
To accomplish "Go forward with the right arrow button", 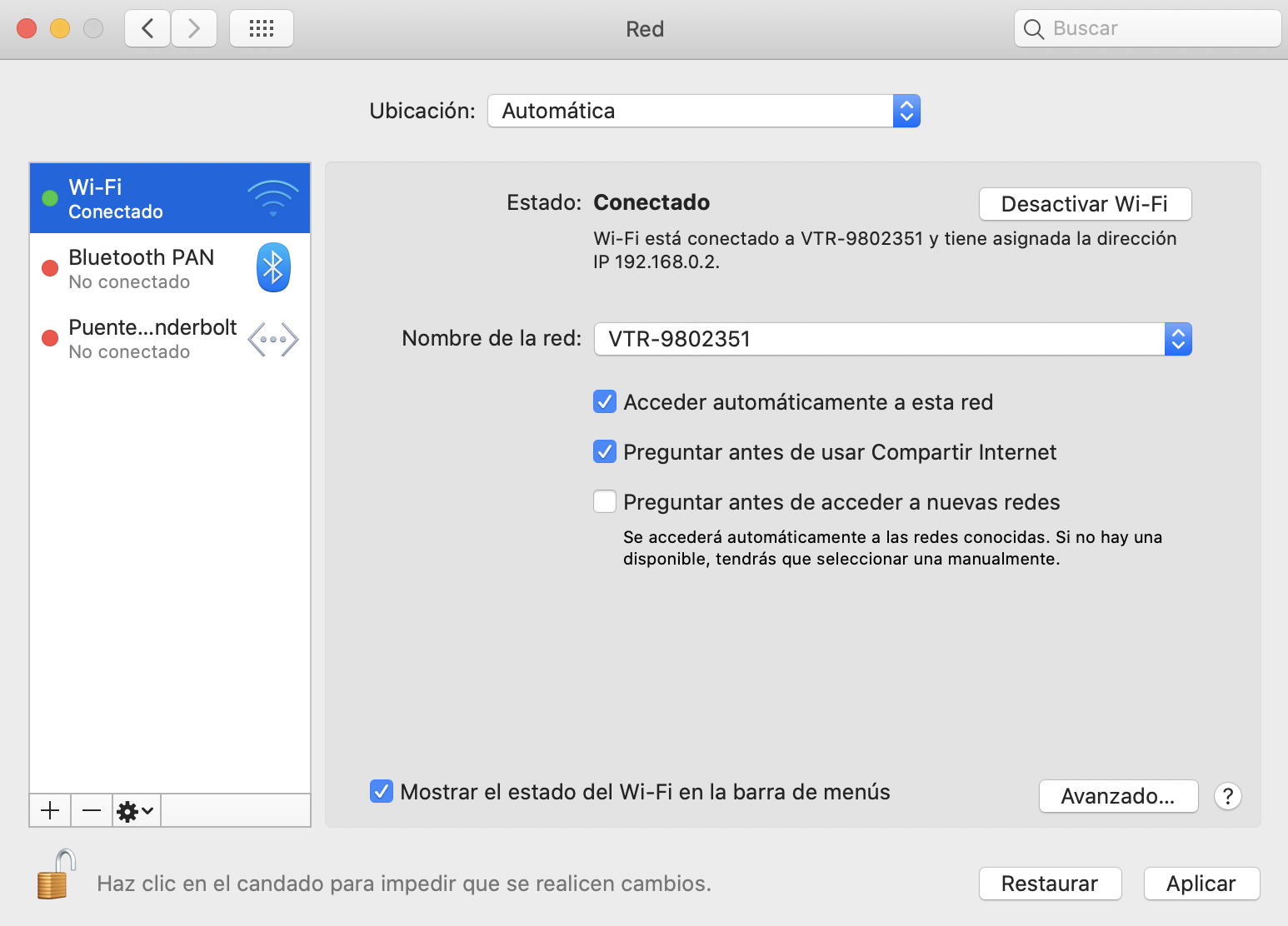I will [194, 28].
